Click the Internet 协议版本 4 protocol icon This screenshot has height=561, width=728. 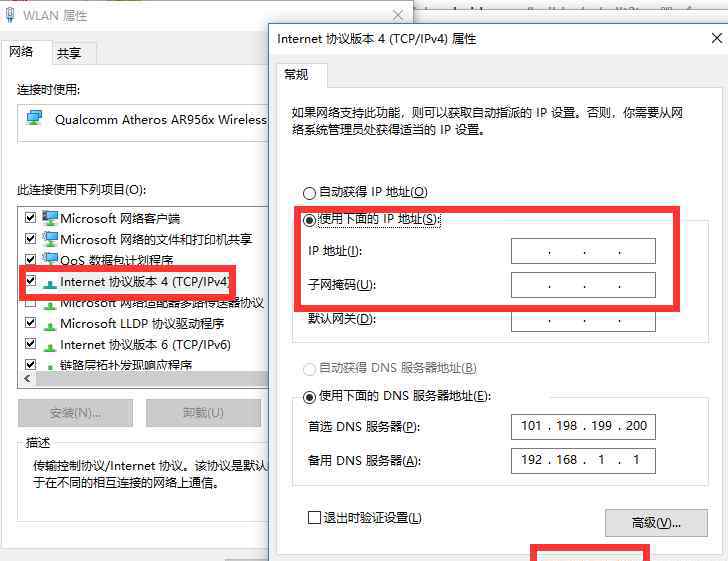[x=50, y=282]
